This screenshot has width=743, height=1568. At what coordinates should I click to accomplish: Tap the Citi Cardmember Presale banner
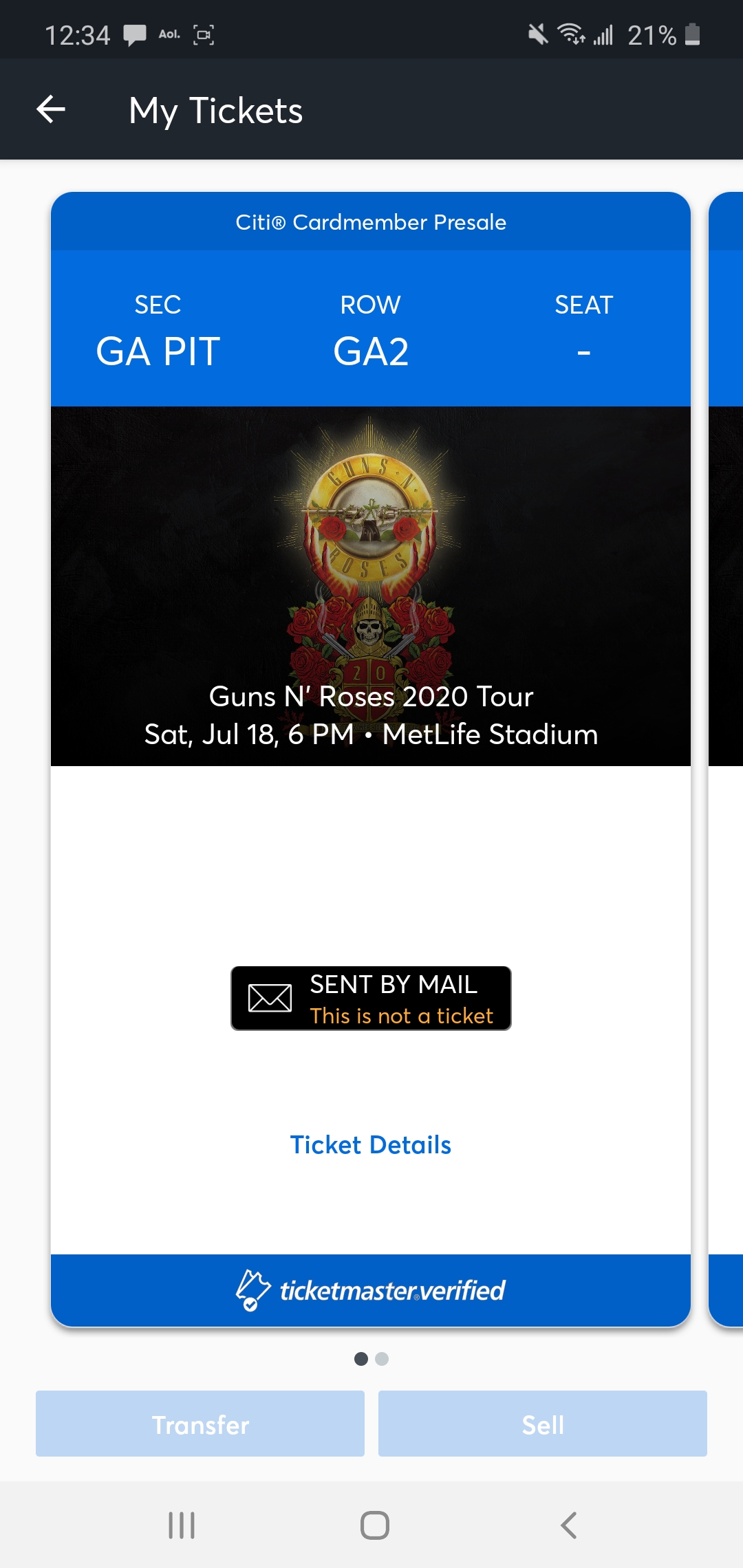pyautogui.click(x=371, y=222)
